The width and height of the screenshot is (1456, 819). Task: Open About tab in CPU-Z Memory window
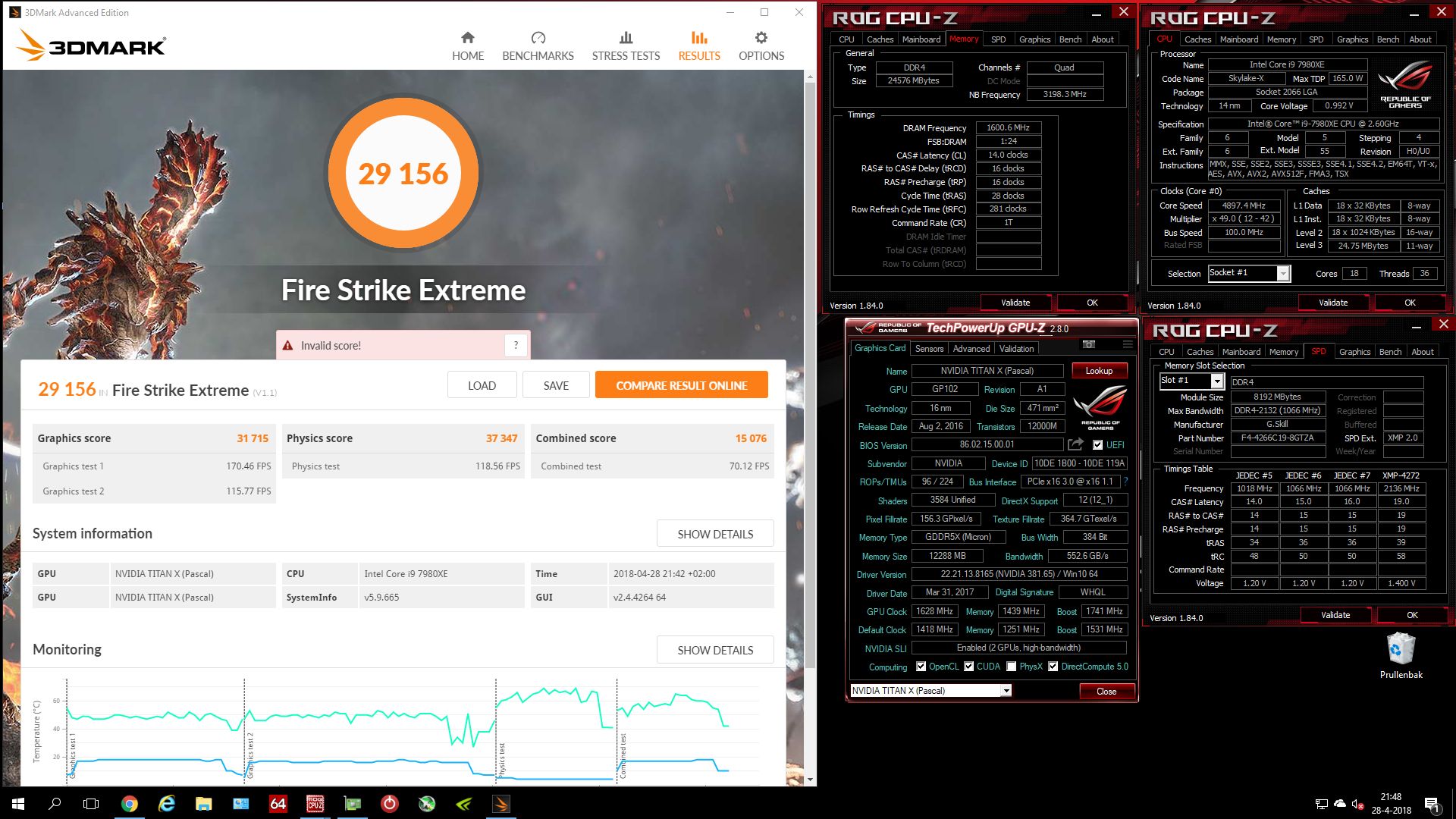click(x=1103, y=39)
